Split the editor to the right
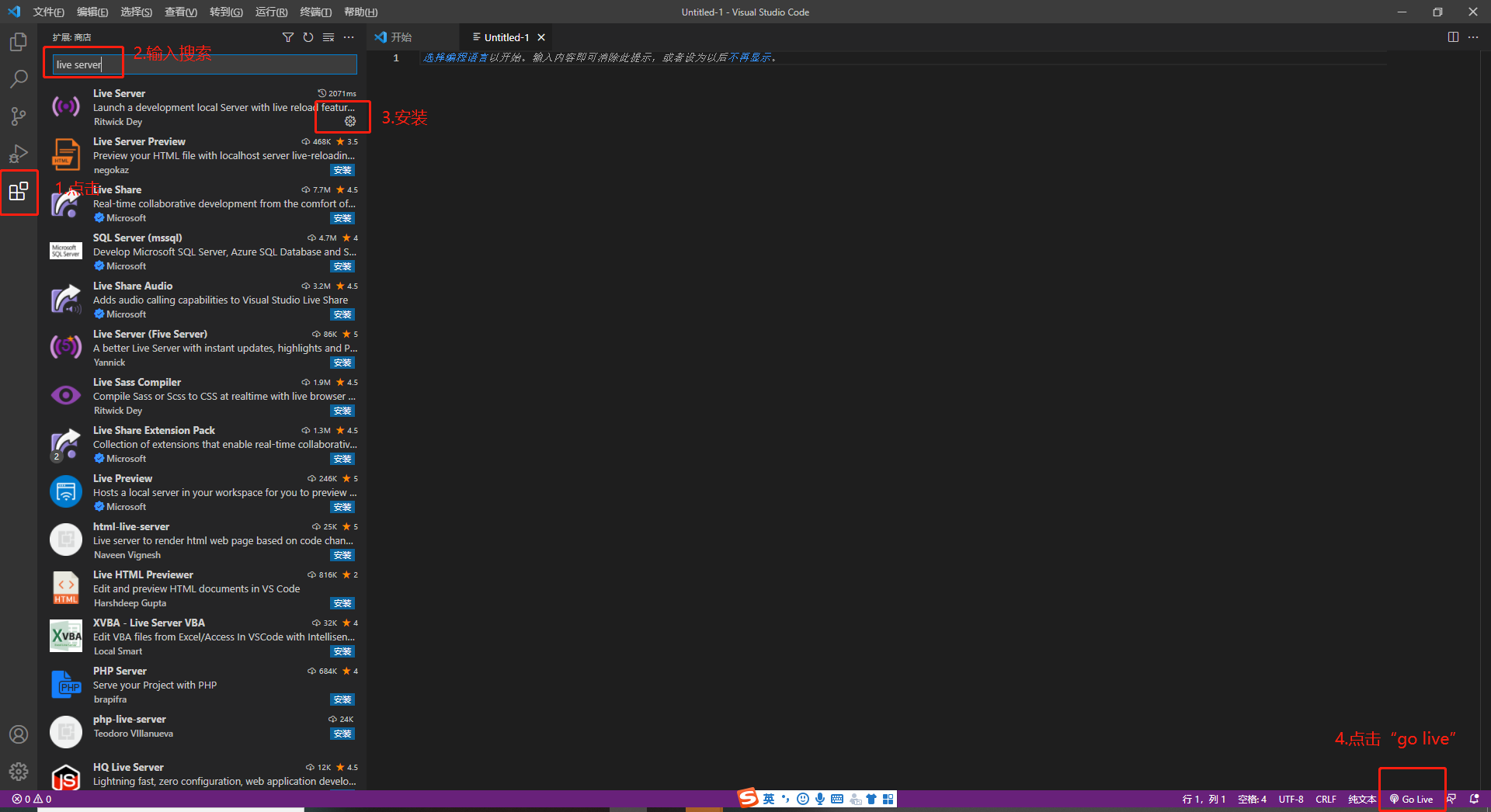This screenshot has width=1491, height=812. click(x=1453, y=37)
